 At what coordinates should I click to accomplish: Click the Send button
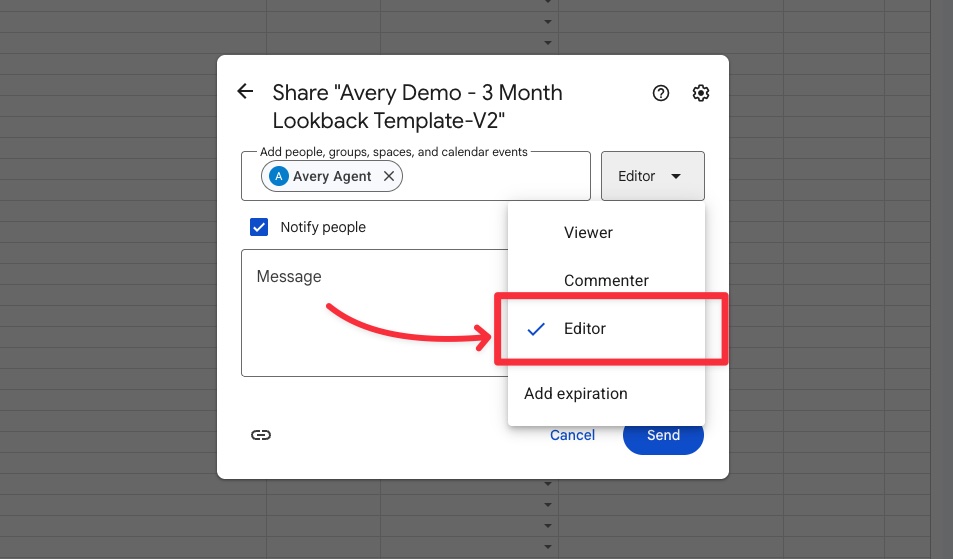[x=663, y=435]
